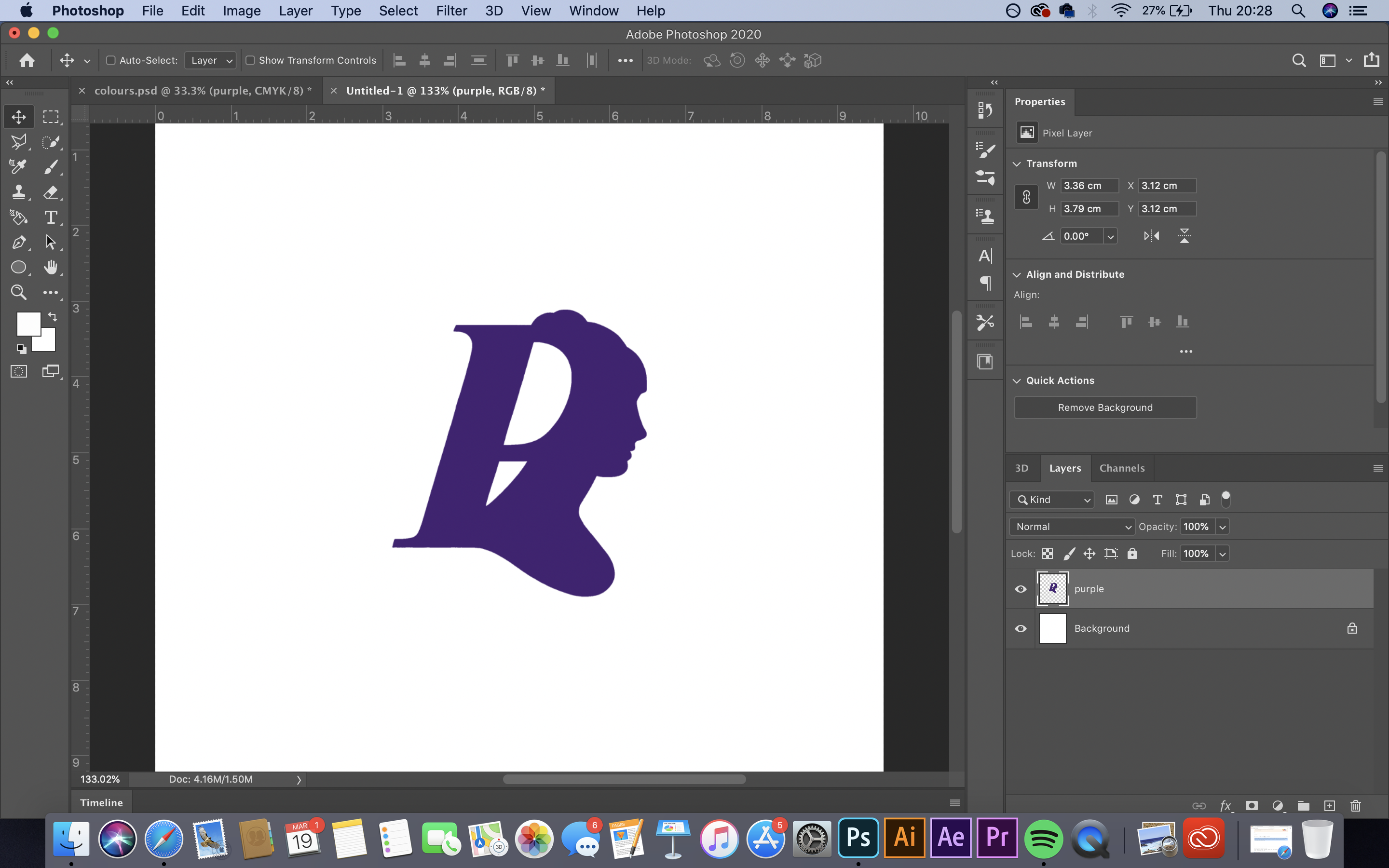1389x868 pixels.
Task: Click the Remove Background button
Action: tap(1104, 407)
